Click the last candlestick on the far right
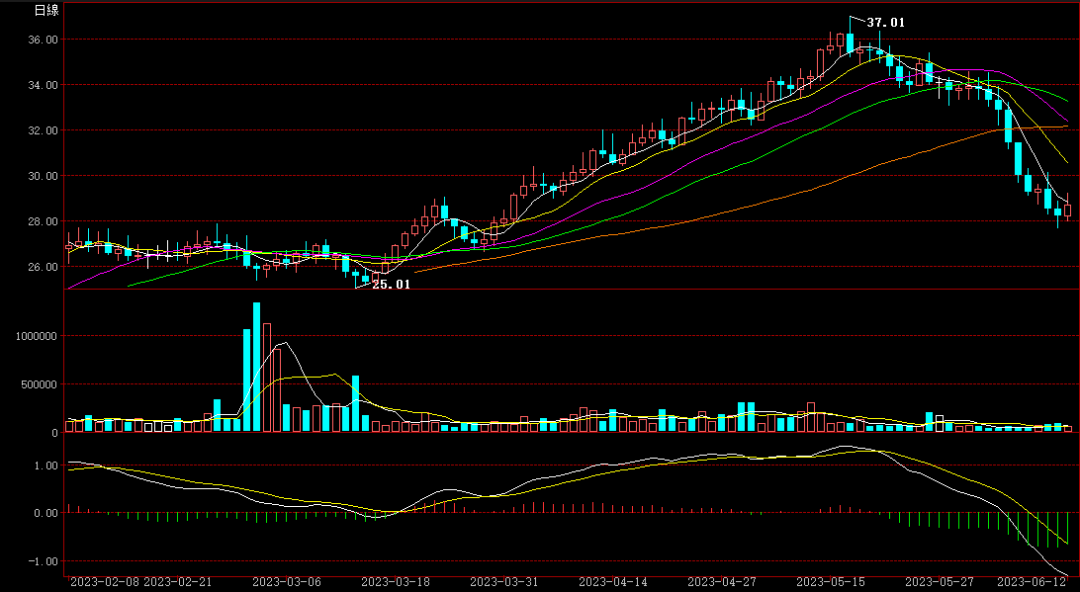The image size is (1080, 592). (1067, 210)
